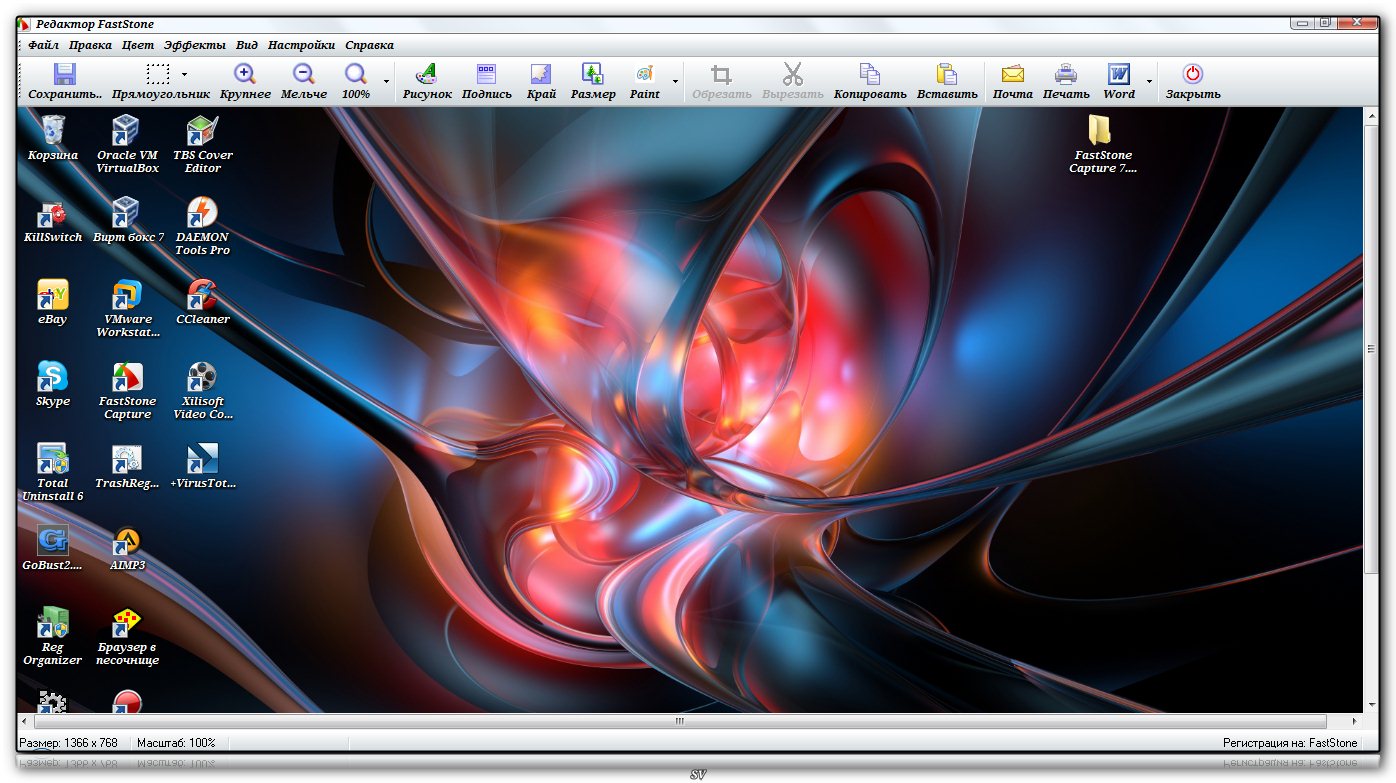Print the image with the Печать icon
The image size is (1396, 783).
click(x=1066, y=75)
